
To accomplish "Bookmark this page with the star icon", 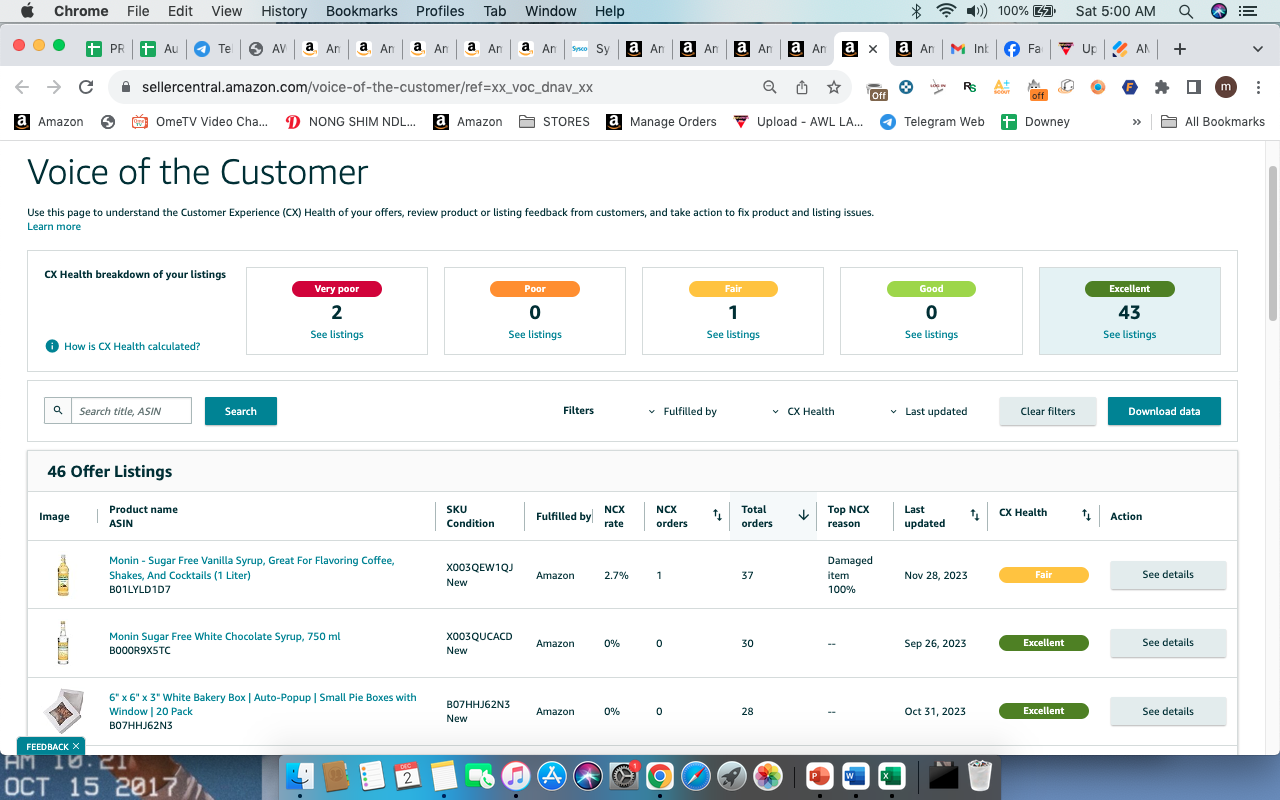I will [834, 87].
